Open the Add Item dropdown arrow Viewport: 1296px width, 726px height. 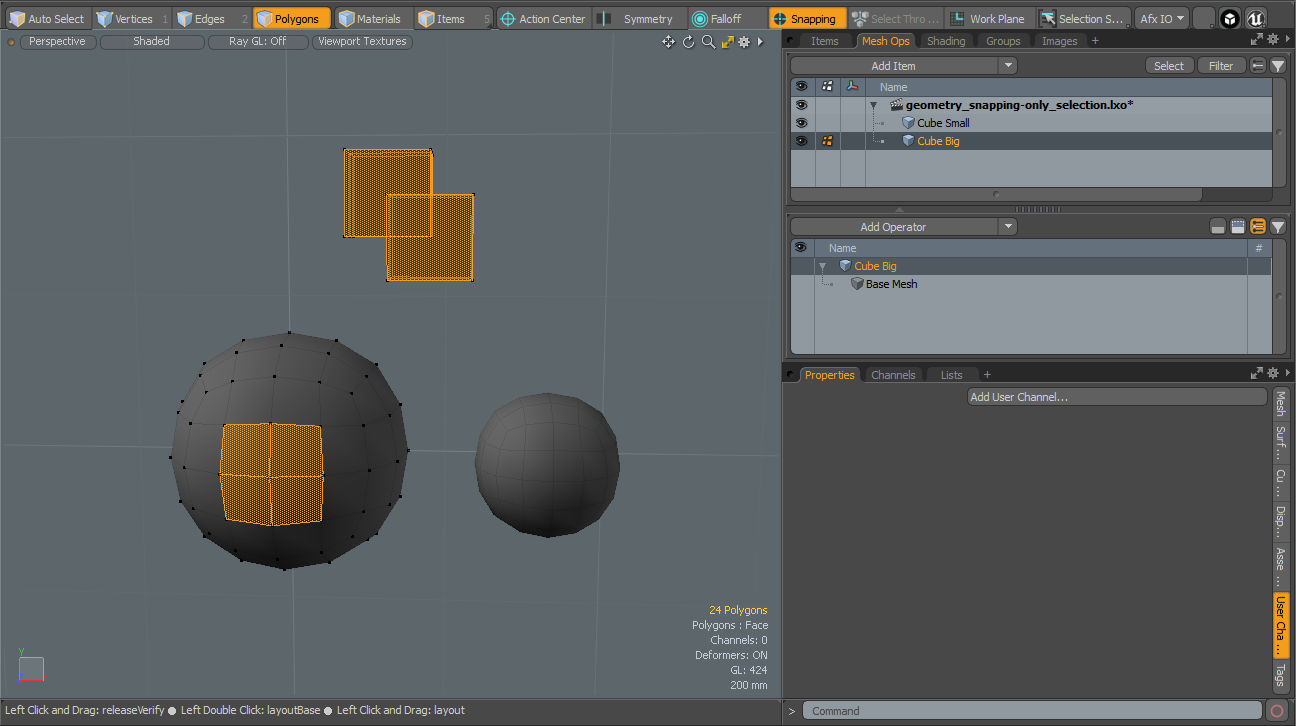[x=1008, y=66]
